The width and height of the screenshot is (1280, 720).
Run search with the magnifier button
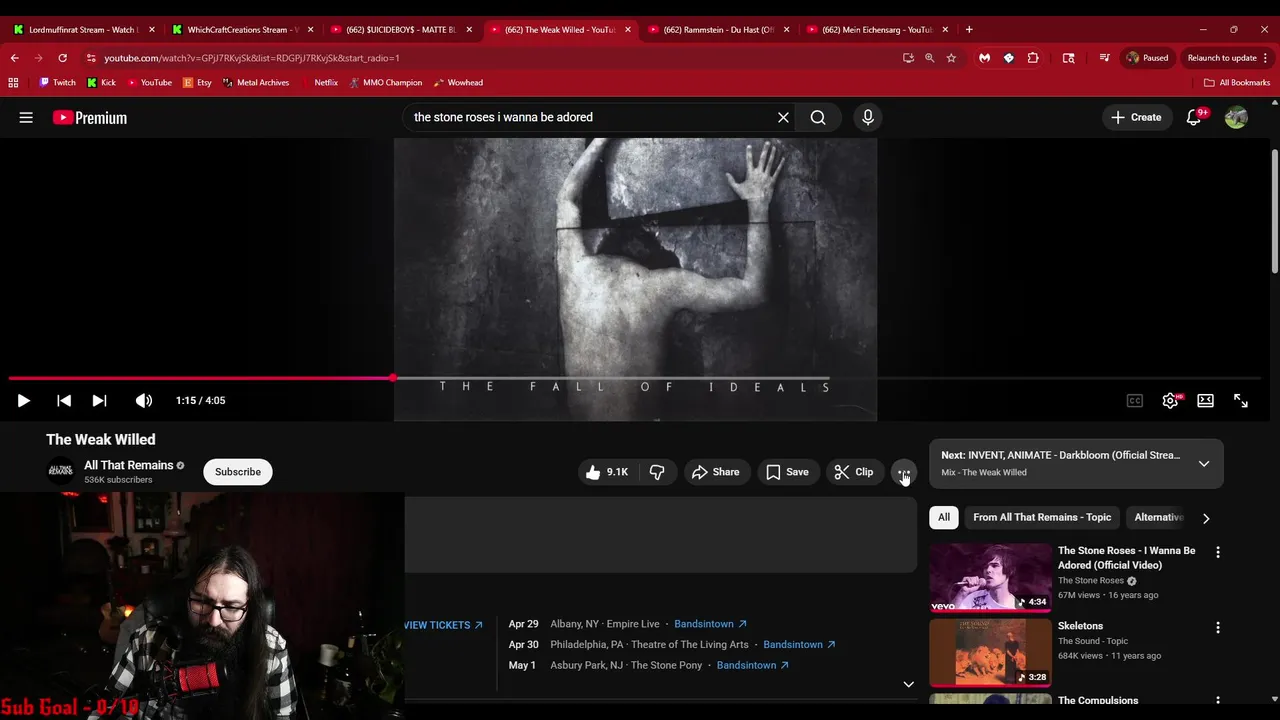click(x=818, y=117)
